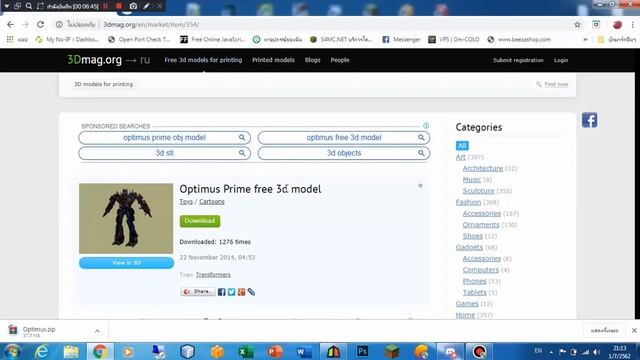Open the Games category
Screen dimensions: 640x360
[x=467, y=304]
